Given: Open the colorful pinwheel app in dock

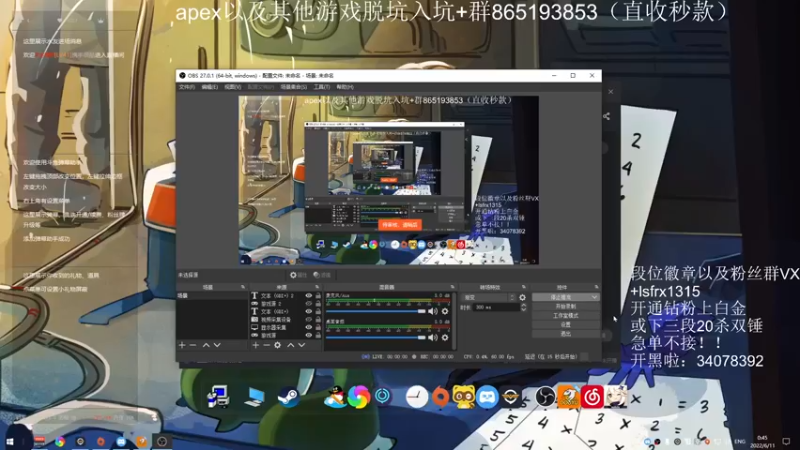Looking at the screenshot, I should click(359, 397).
